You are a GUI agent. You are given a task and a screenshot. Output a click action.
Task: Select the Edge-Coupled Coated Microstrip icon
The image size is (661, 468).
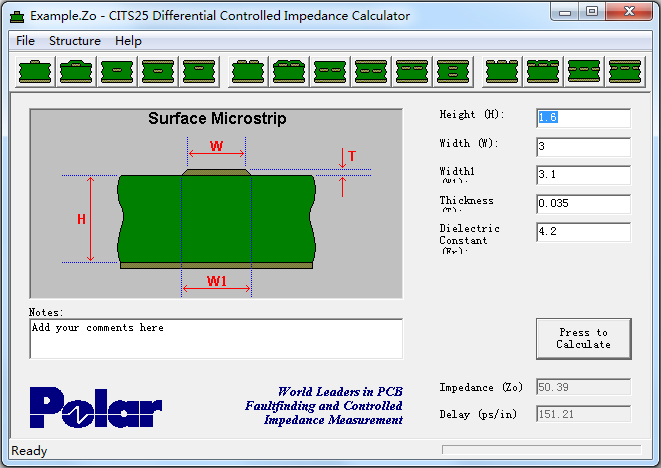pos(289,71)
